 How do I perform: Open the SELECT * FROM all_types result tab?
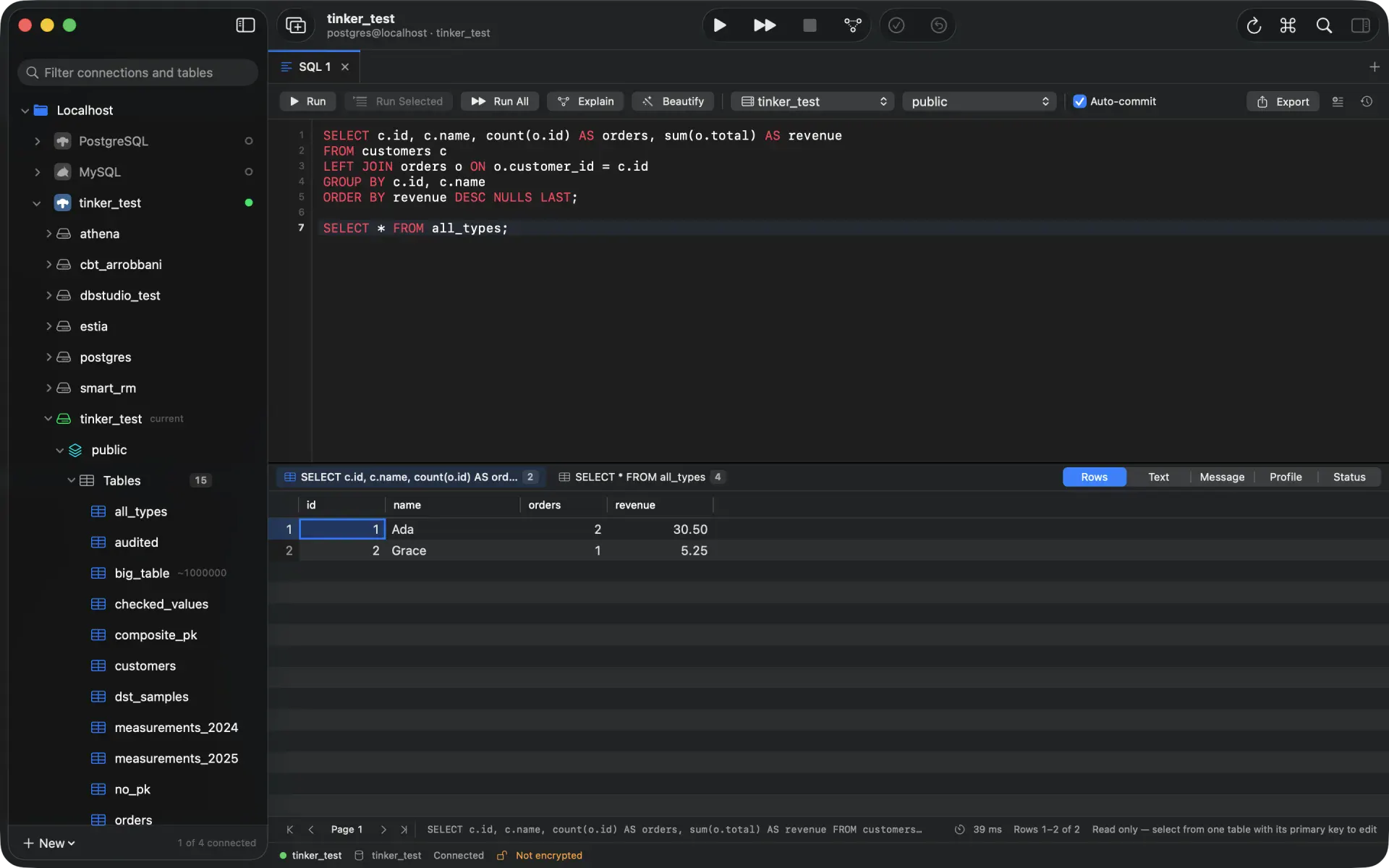(x=641, y=477)
